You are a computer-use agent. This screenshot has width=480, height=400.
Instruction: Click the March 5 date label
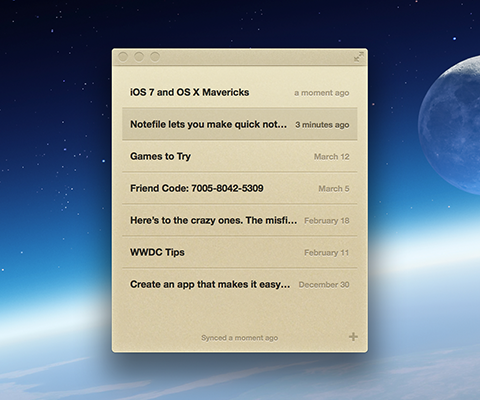pyautogui.click(x=334, y=189)
